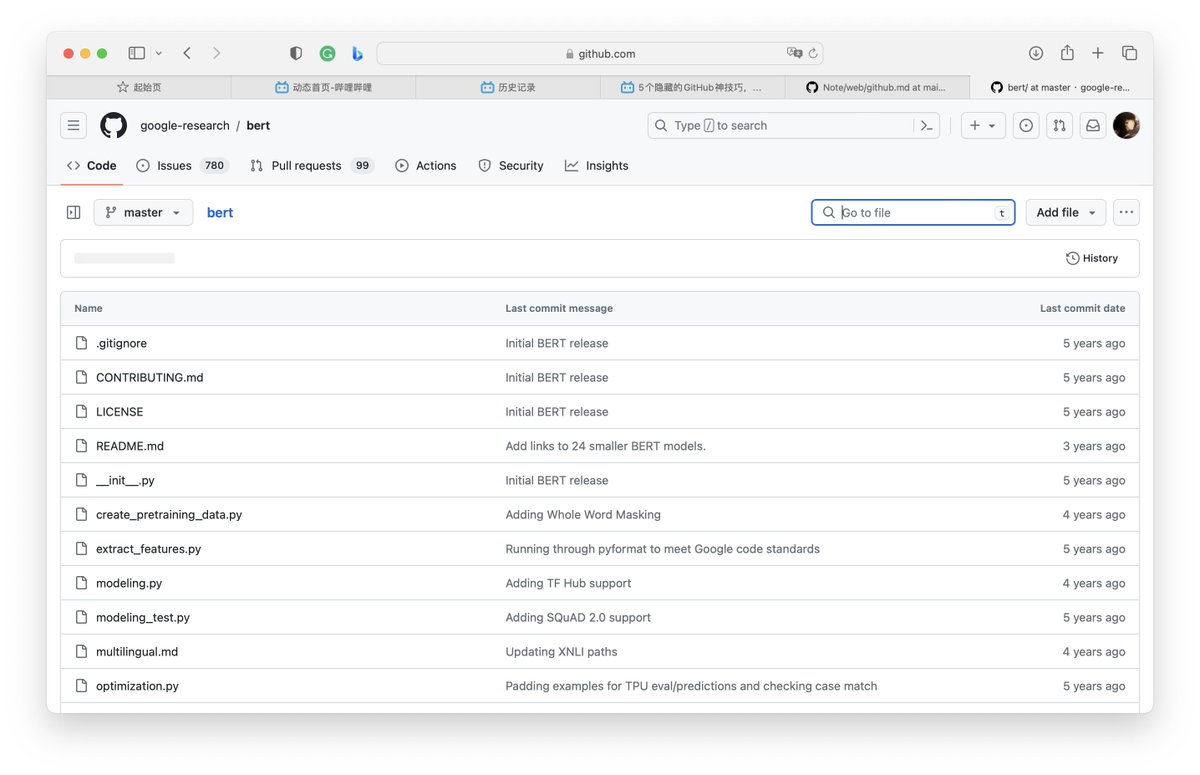The width and height of the screenshot is (1200, 775).
Task: Reload the current page
Action: click(813, 53)
